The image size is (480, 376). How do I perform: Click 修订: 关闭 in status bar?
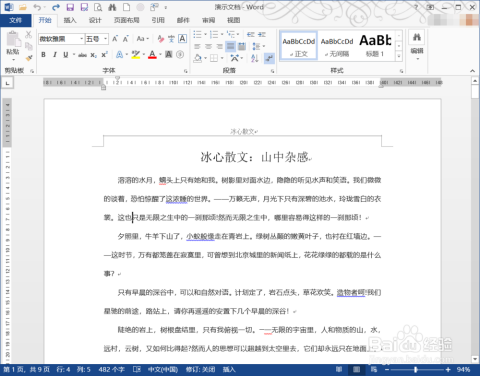pos(200,369)
